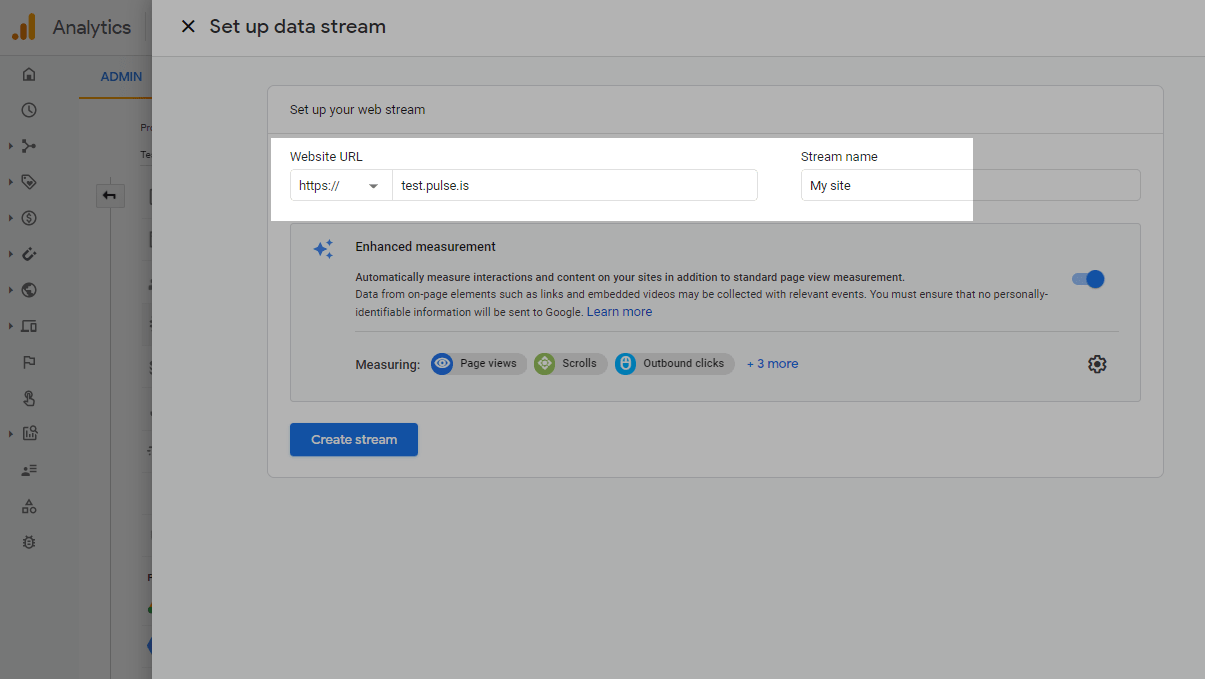The height and width of the screenshot is (679, 1205).
Task: Click the back arrow button in admin column
Action: click(110, 196)
